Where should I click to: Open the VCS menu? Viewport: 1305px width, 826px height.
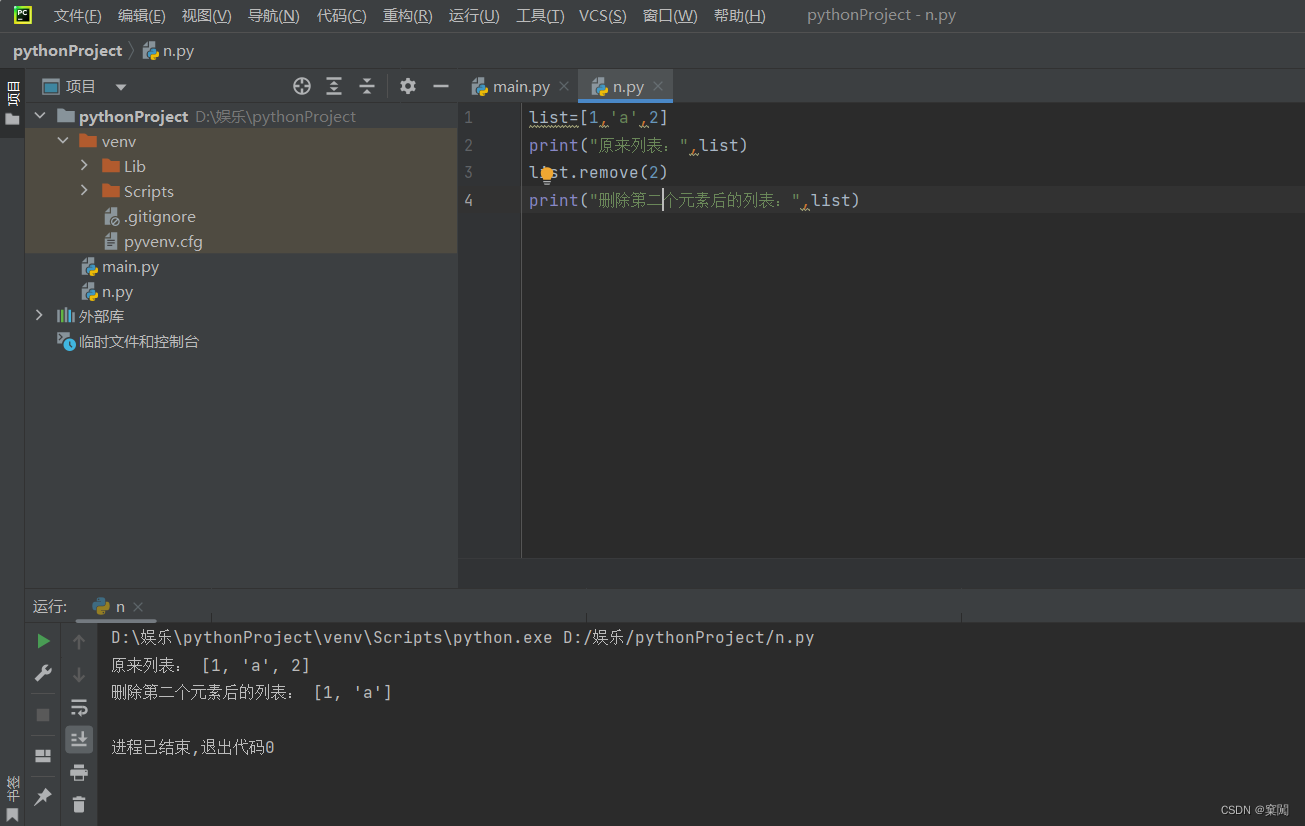[x=603, y=16]
